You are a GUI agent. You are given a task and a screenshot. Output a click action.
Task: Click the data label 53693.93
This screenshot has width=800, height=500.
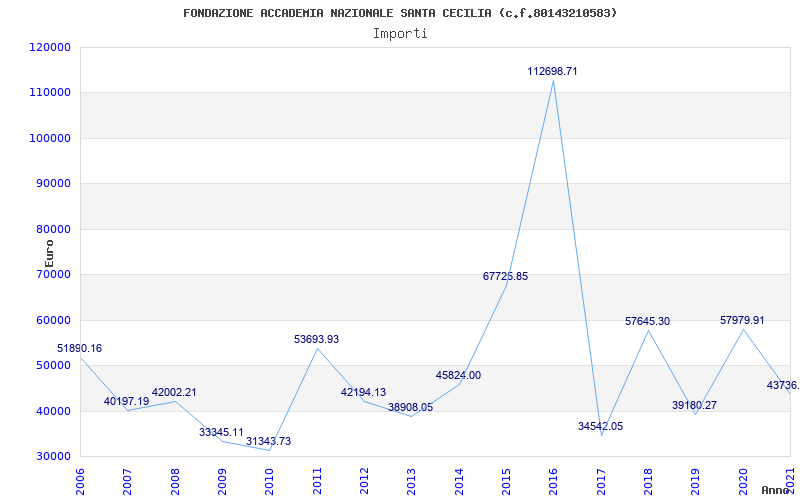pos(316,339)
